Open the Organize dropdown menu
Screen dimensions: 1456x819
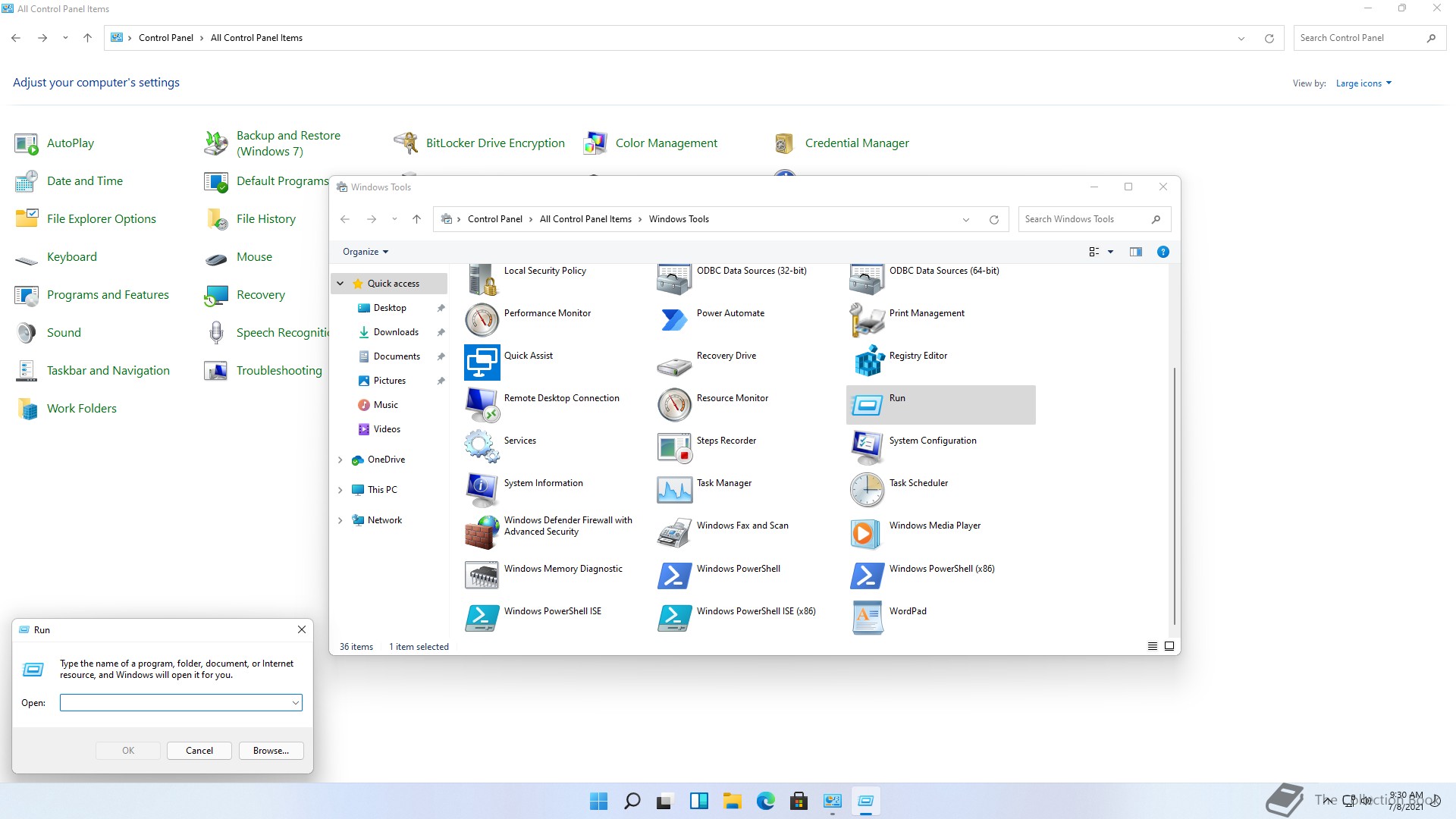[366, 252]
